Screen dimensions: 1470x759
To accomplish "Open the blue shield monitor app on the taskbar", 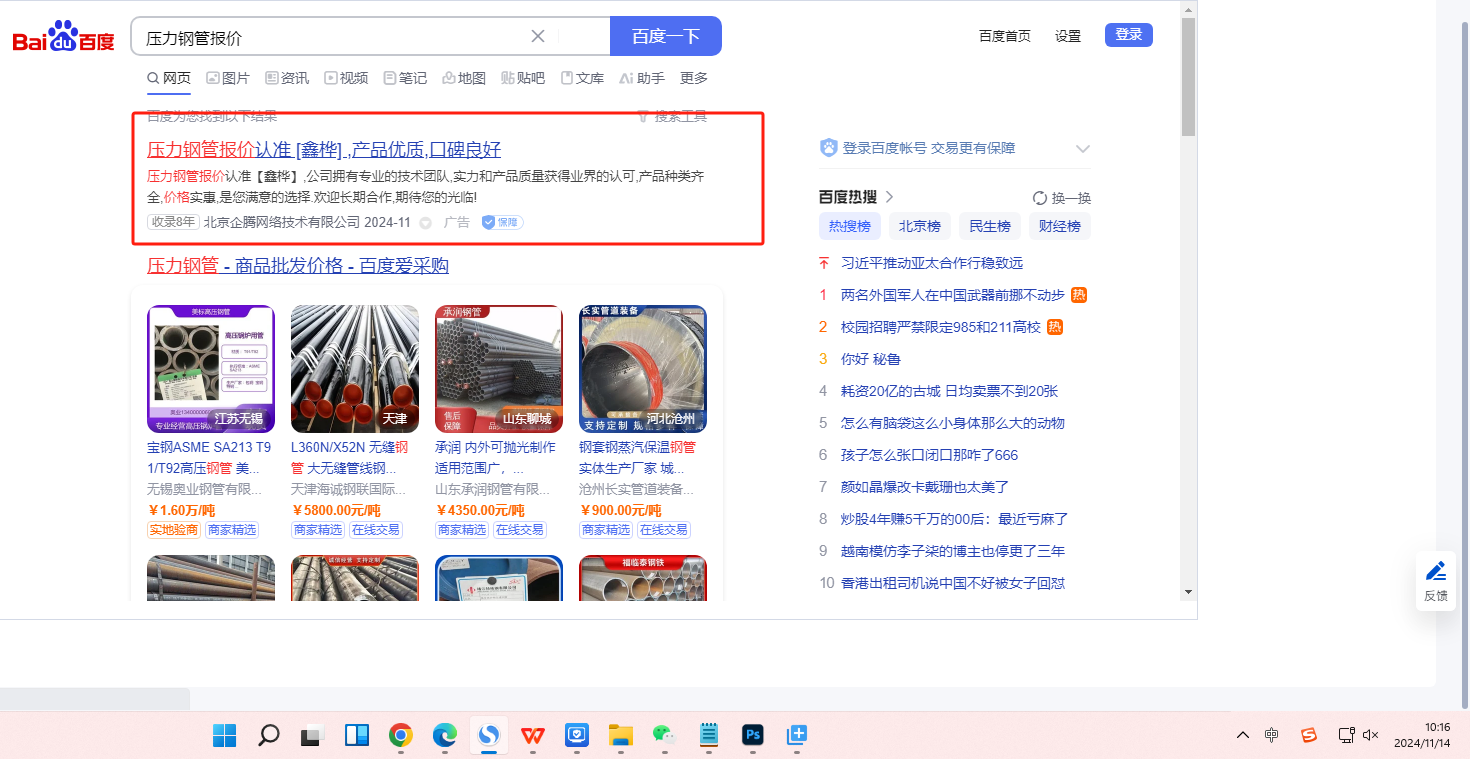I will 577,736.
